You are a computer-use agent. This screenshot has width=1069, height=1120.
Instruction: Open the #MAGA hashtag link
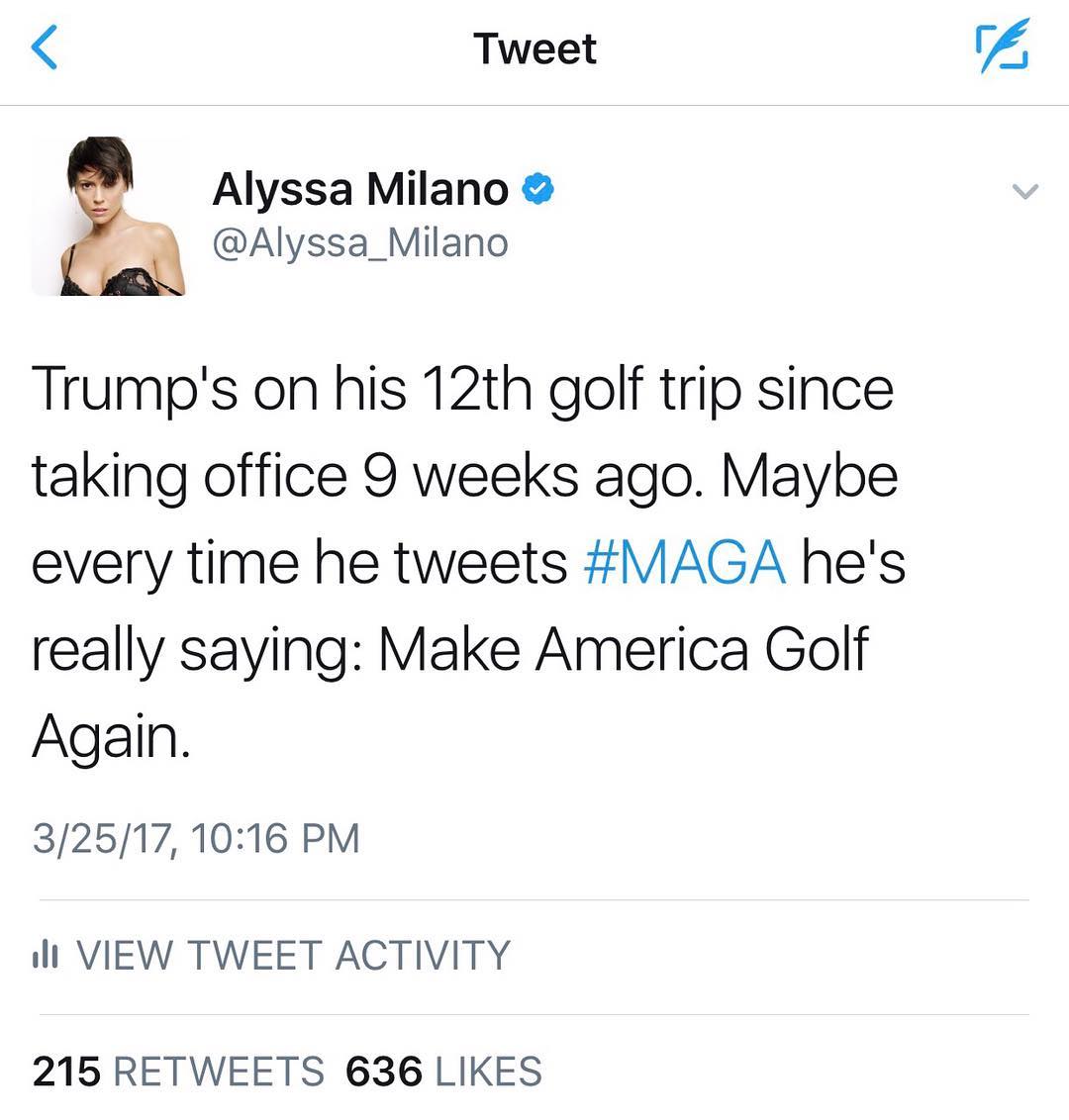point(685,563)
